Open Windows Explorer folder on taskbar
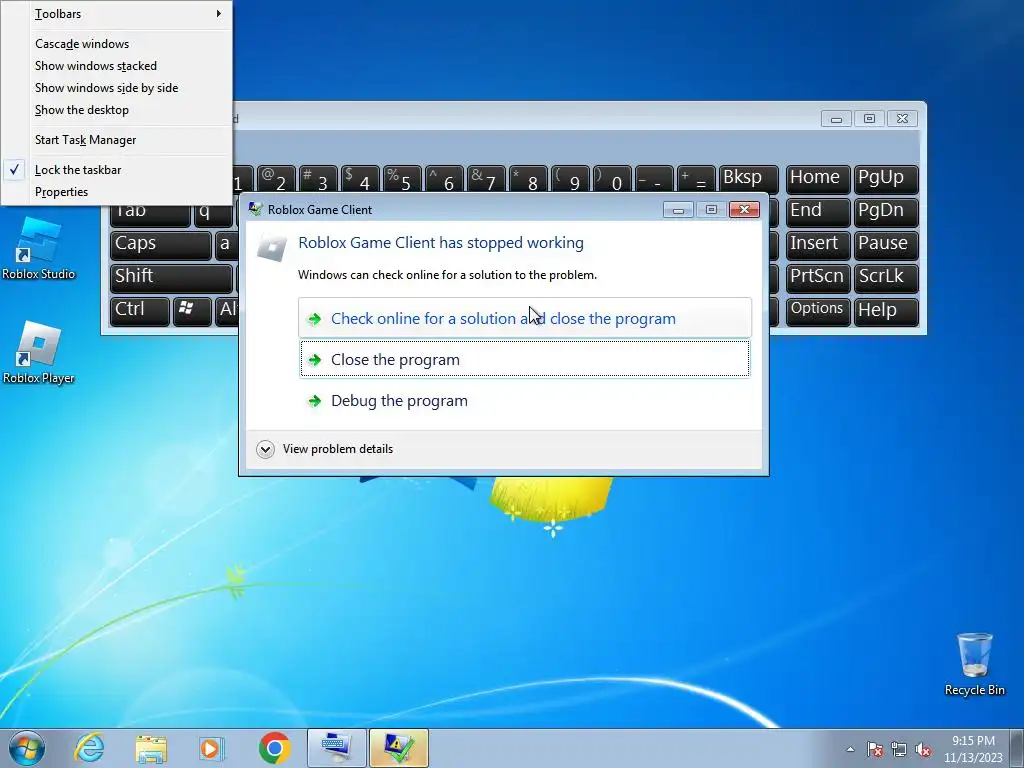The image size is (1024, 768). [x=151, y=748]
